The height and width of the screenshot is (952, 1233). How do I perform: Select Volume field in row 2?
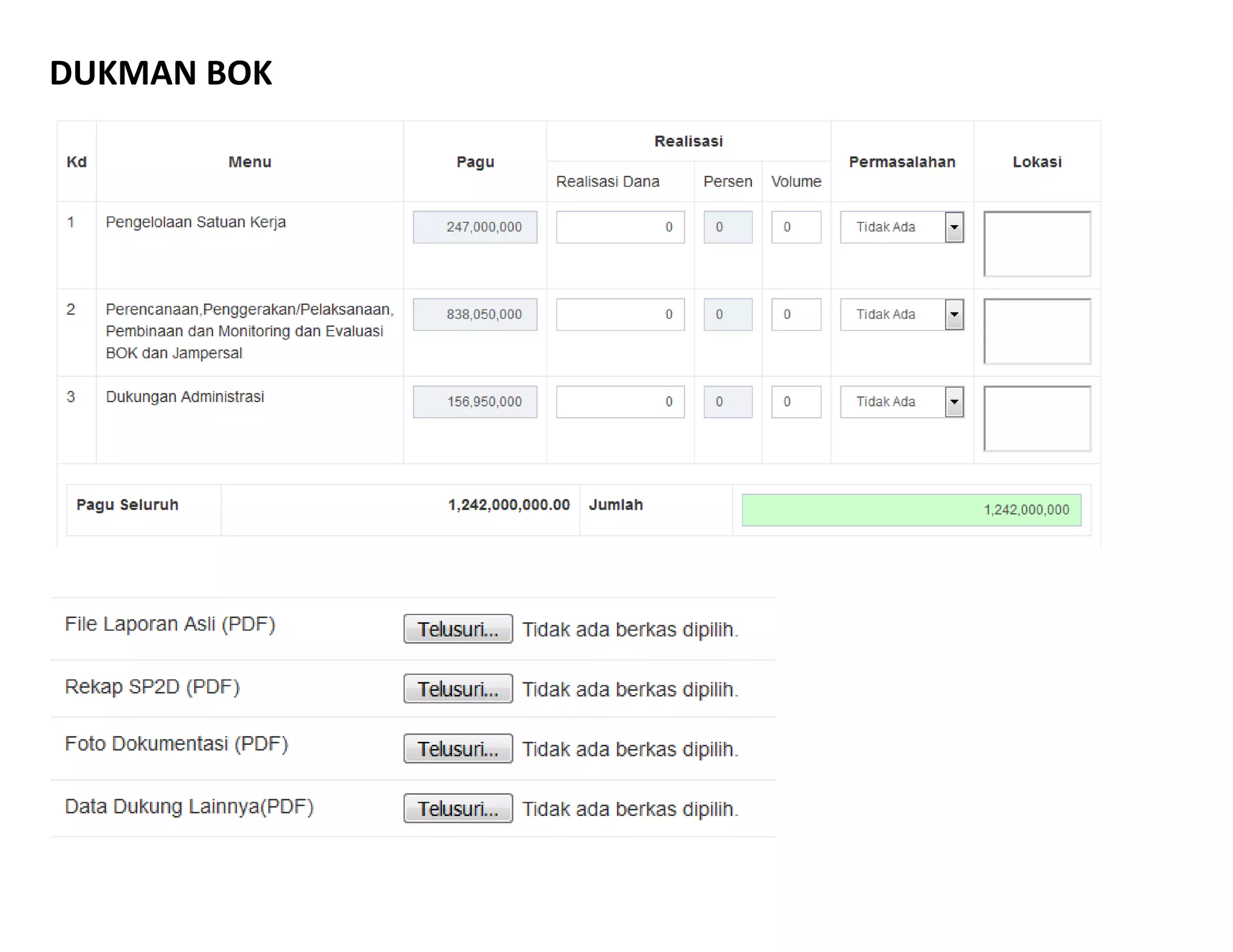(796, 314)
